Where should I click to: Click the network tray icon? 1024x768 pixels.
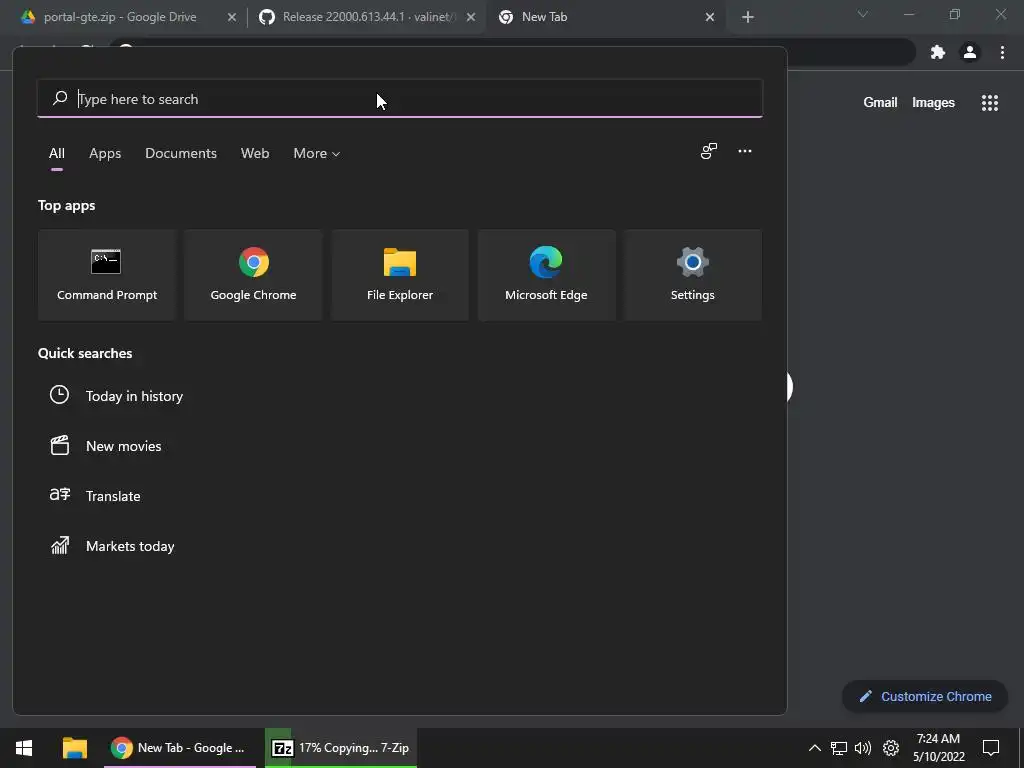tap(839, 748)
